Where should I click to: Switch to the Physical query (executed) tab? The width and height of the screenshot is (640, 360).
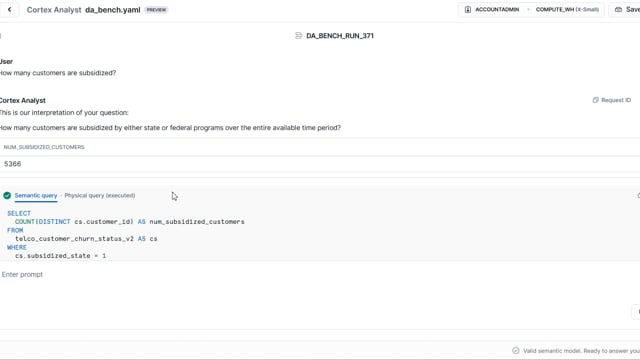point(100,196)
